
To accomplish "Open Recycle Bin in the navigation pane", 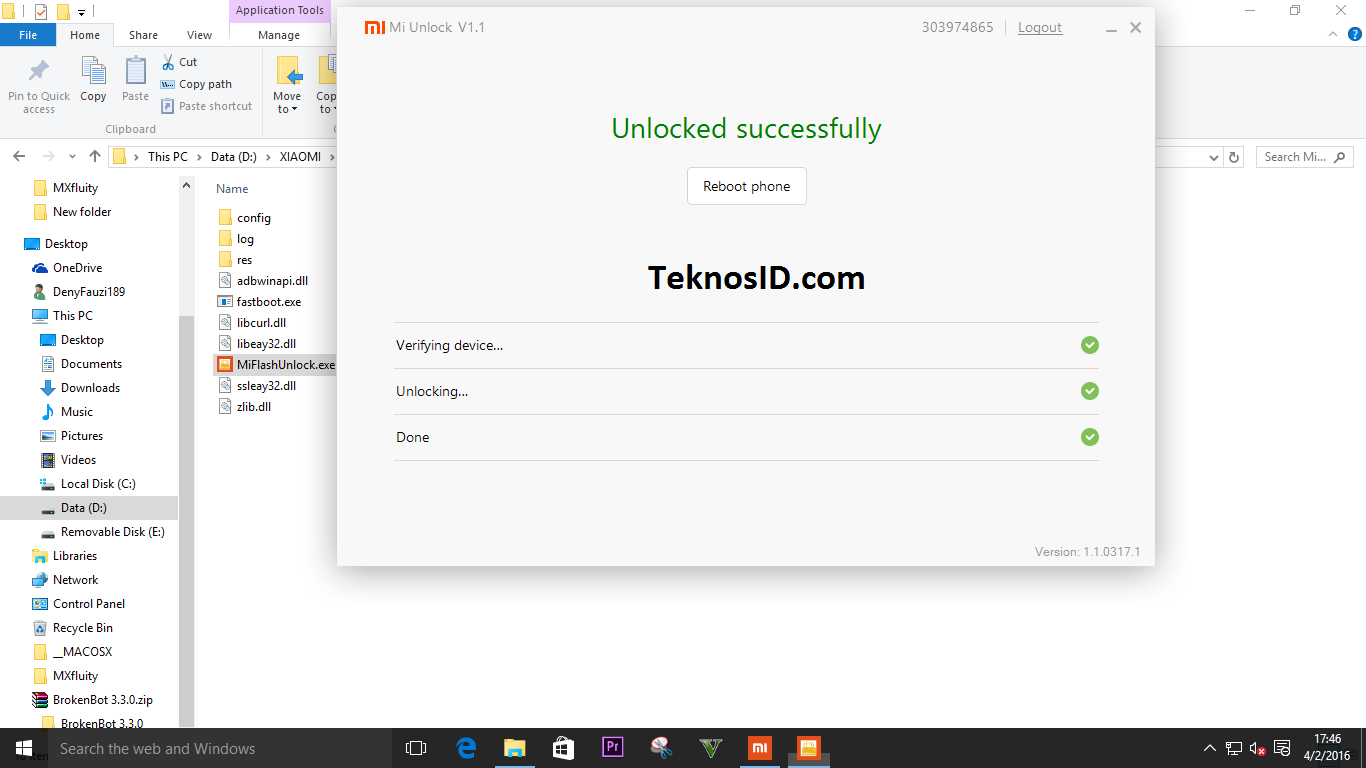I will [x=72, y=628].
